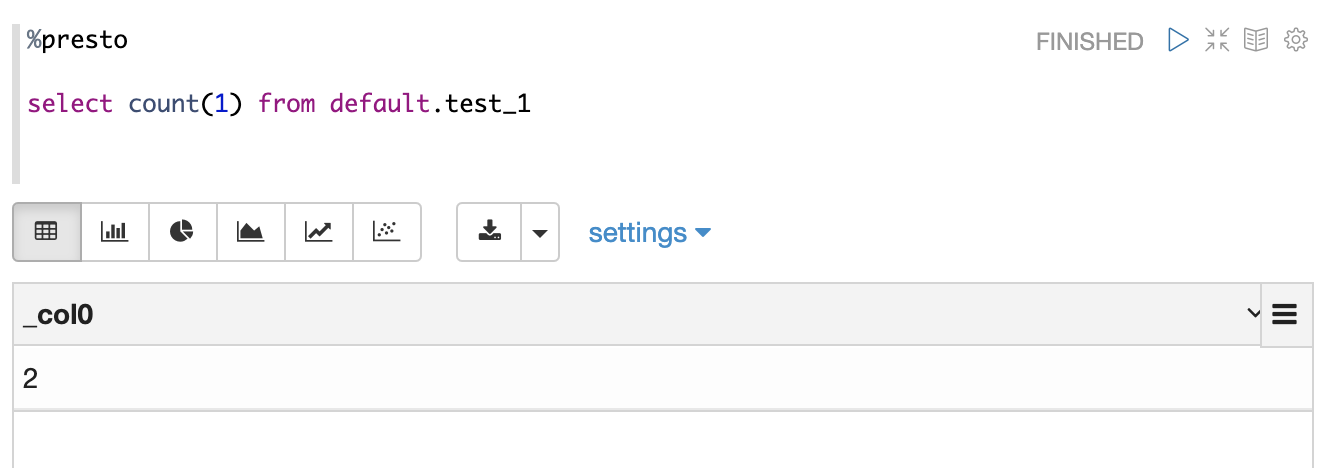Screen dimensions: 1338x468
Task: Click the FINISHED status label
Action: pyautogui.click(x=1089, y=41)
